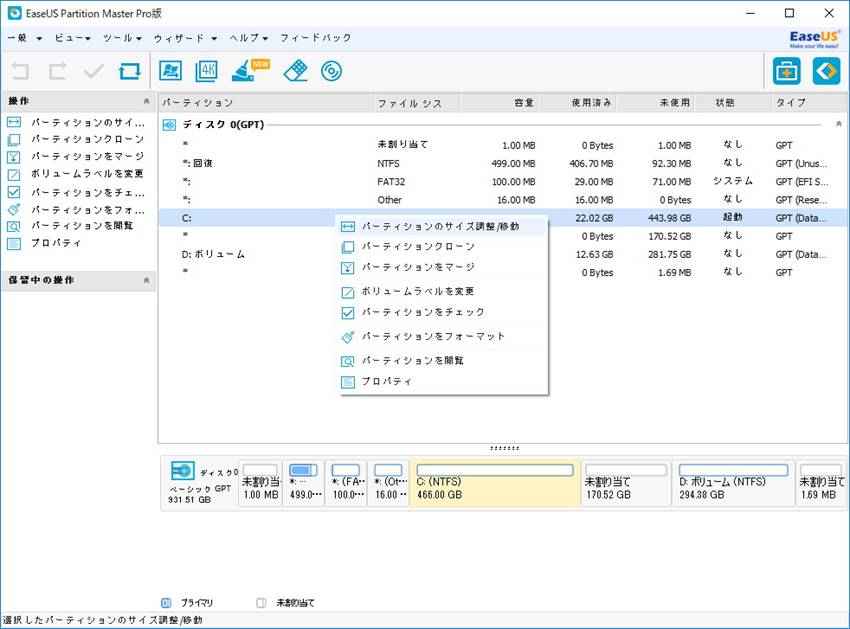
Task: Open the ビュー menu dropdown
Action: coord(72,38)
